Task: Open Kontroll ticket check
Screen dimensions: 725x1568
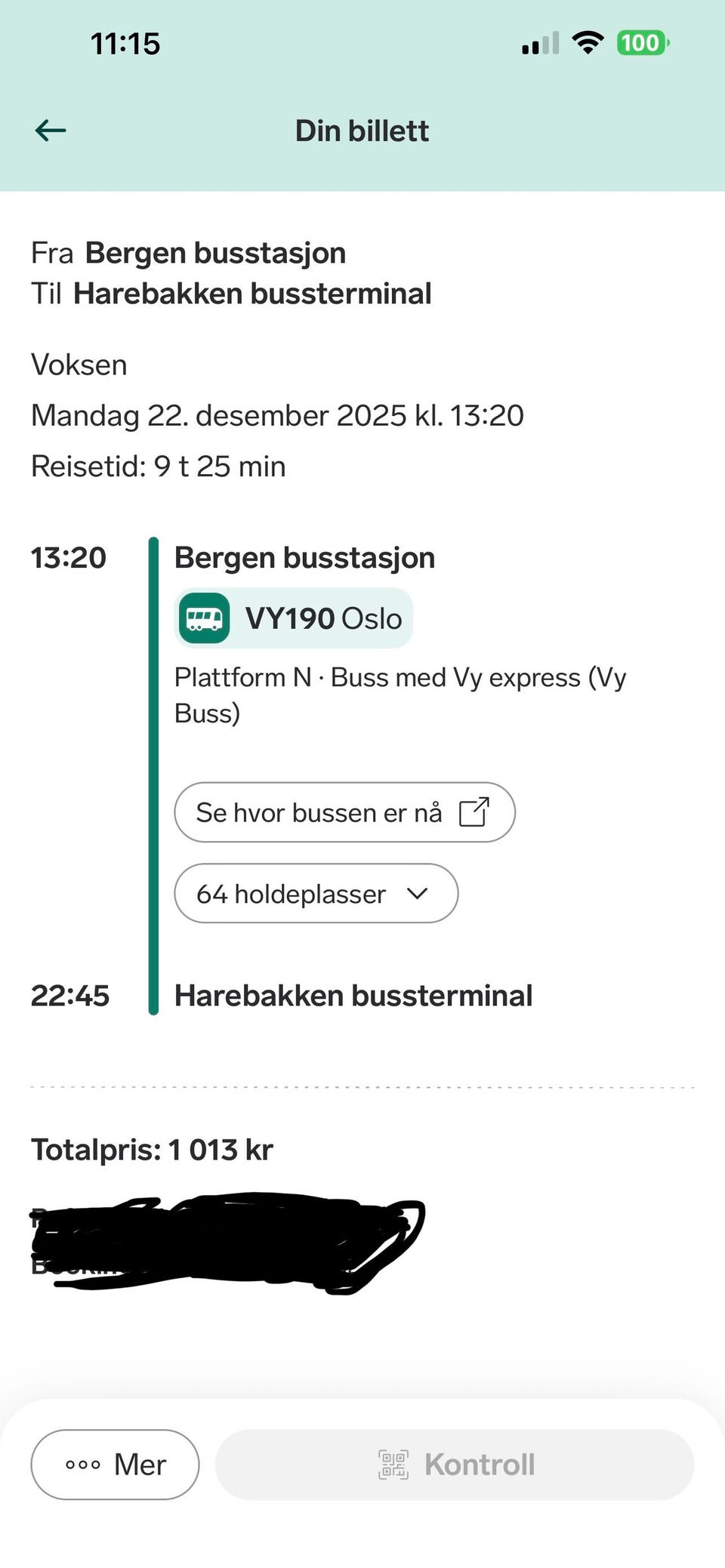Action: coord(455,1465)
